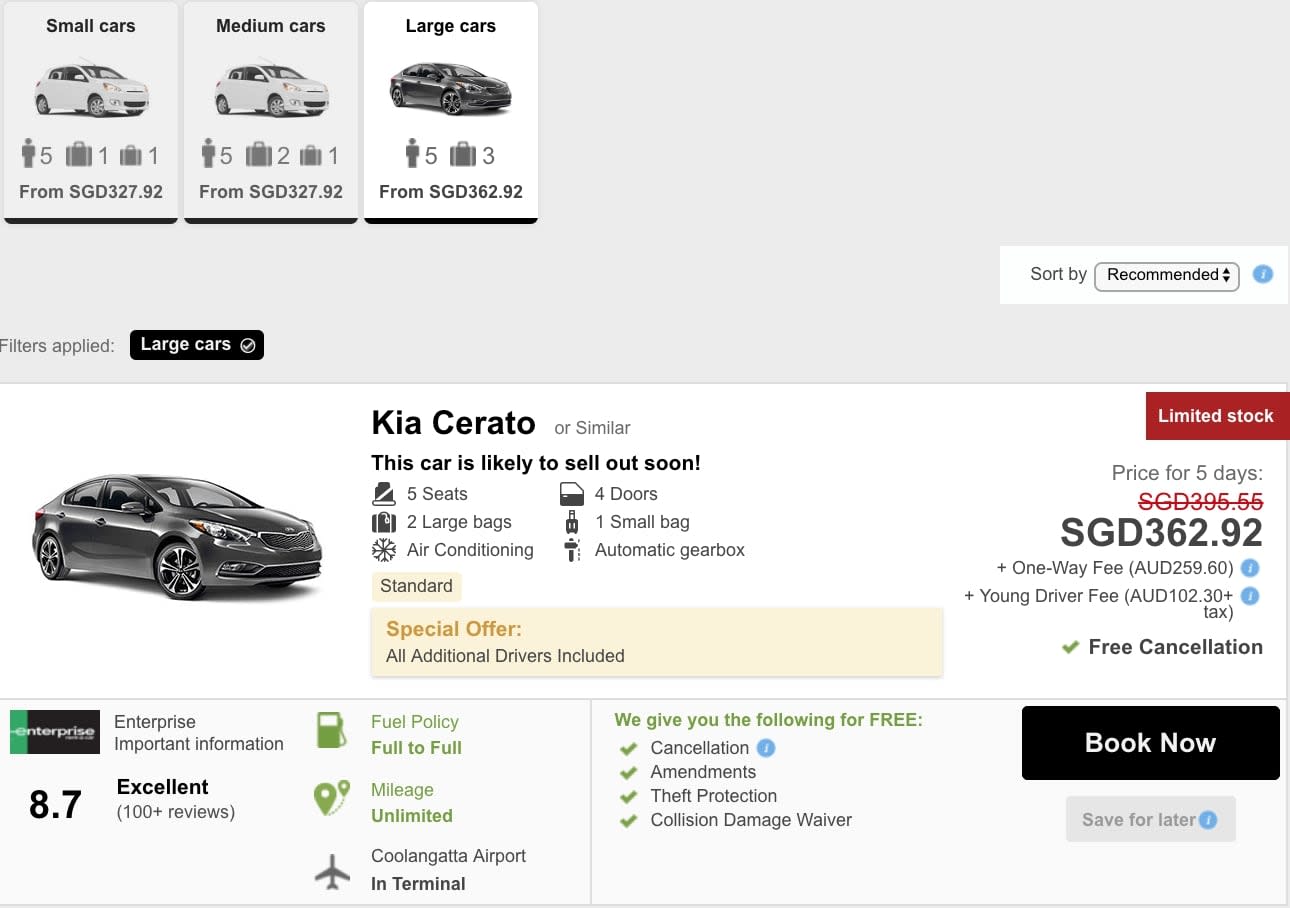
Task: Click the 2 Large bags icon
Action: pyautogui.click(x=384, y=522)
